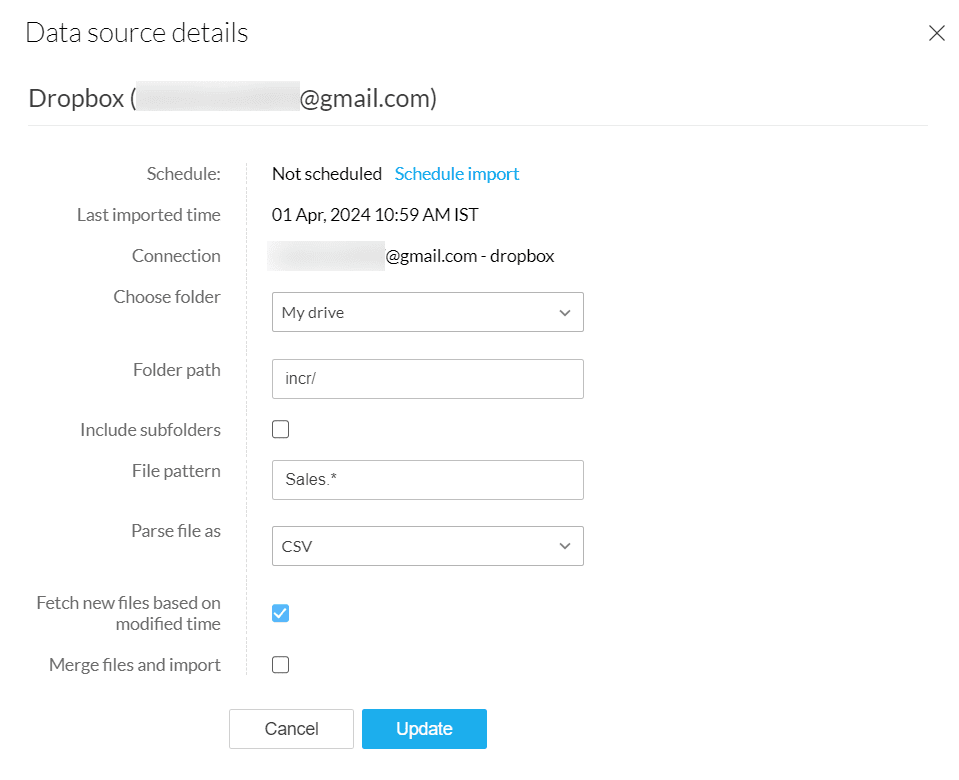959x780 pixels.
Task: Expand the Parse file as dropdown
Action: tap(427, 546)
